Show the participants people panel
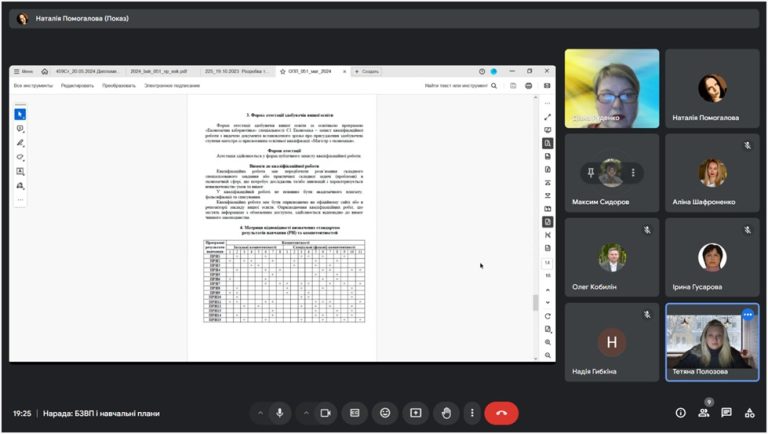The width and height of the screenshot is (768, 434). click(x=704, y=413)
